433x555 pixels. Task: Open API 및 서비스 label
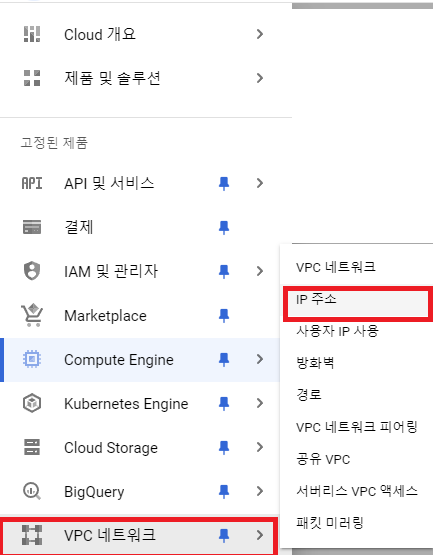pyautogui.click(x=109, y=183)
